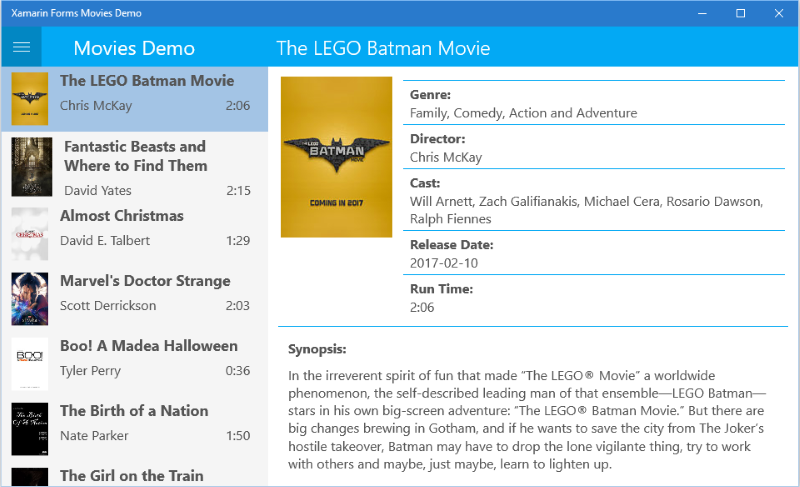The width and height of the screenshot is (800, 487).
Task: Open the hamburger menu
Action: pyautogui.click(x=21, y=47)
